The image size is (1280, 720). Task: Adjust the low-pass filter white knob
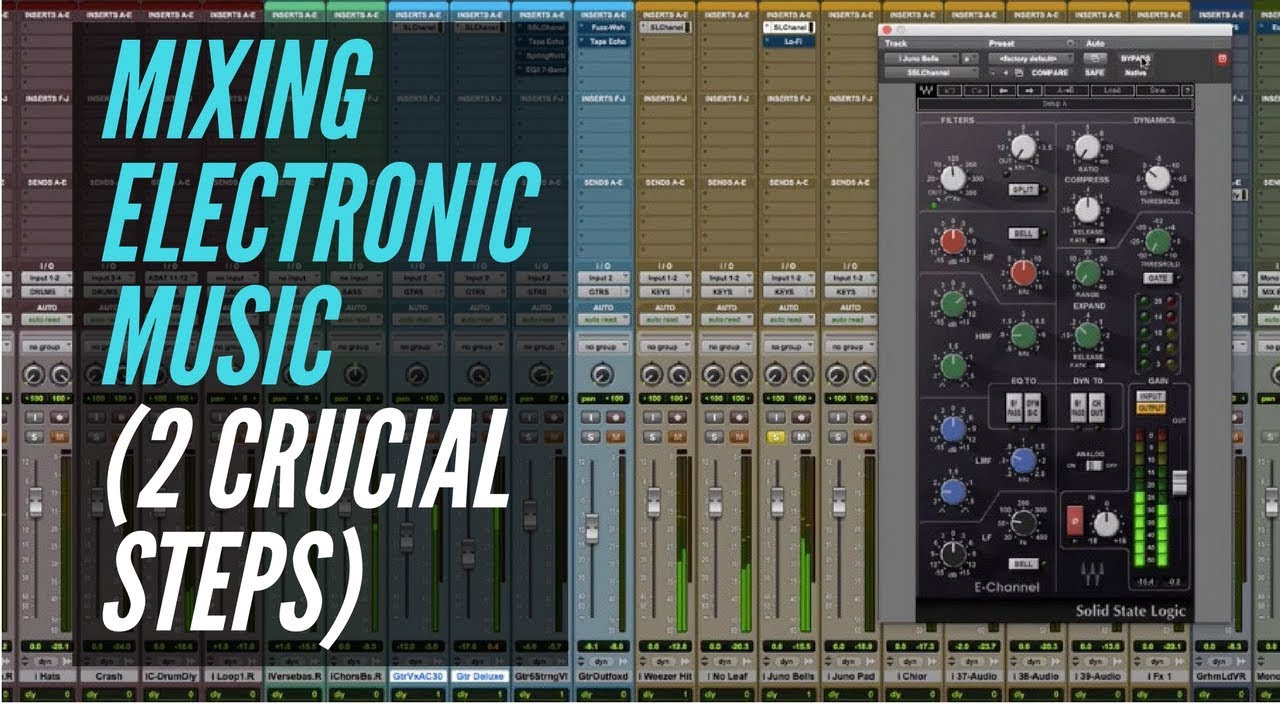pos(1022,147)
